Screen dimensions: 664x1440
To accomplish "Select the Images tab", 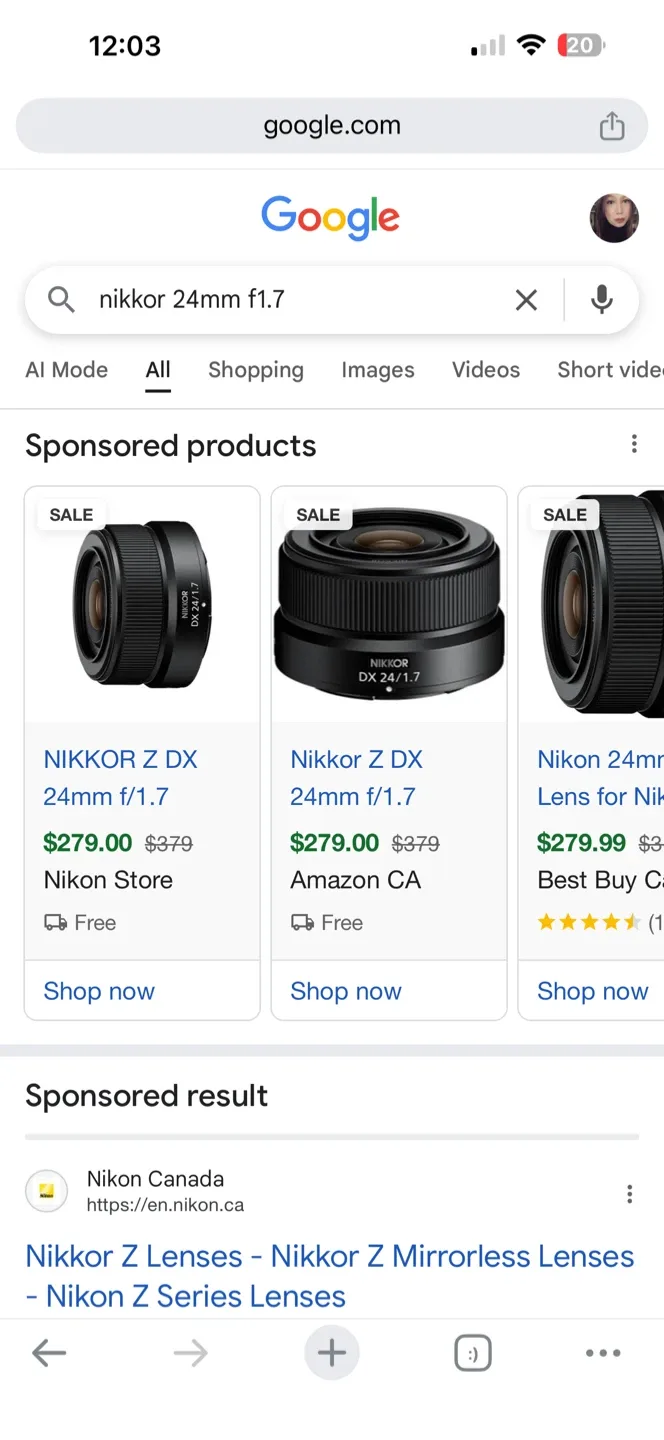I will [x=377, y=370].
